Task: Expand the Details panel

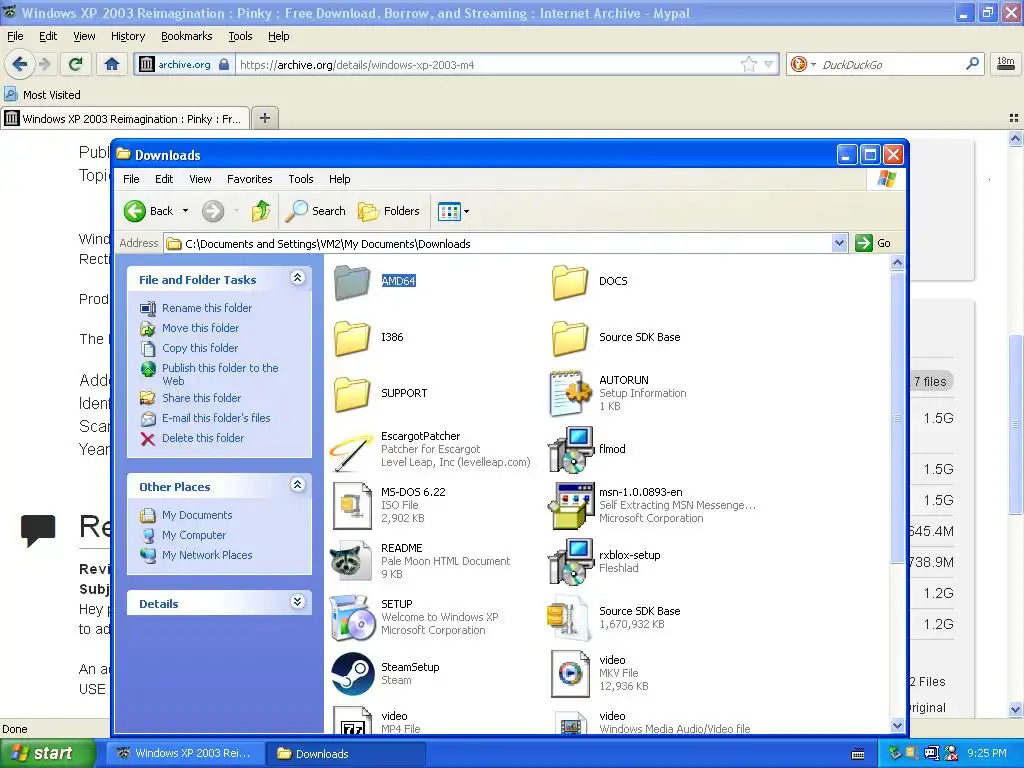Action: (x=297, y=601)
